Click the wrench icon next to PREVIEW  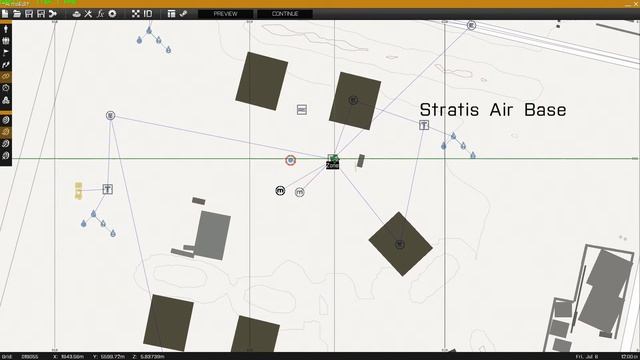tap(183, 14)
